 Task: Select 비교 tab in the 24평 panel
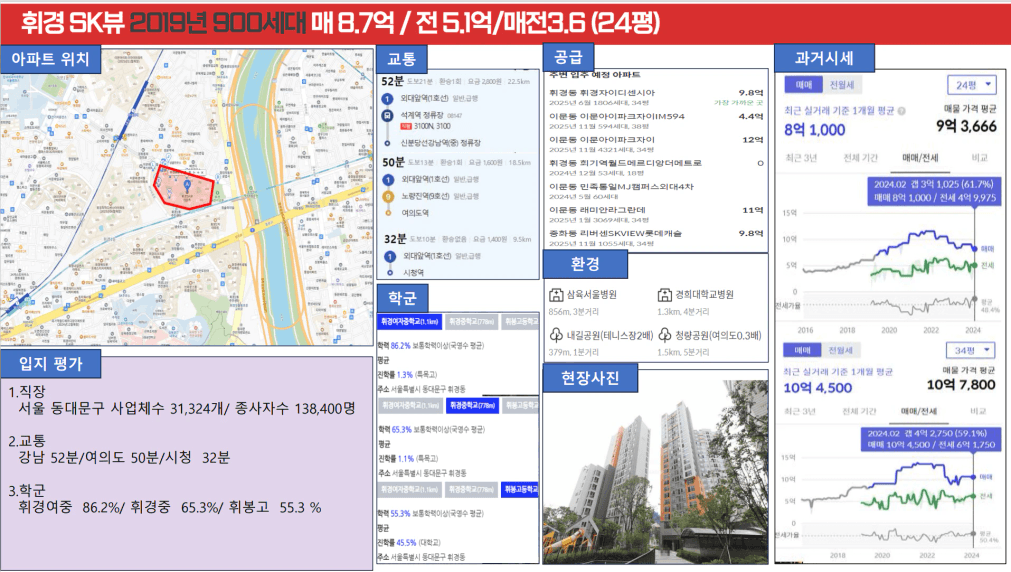pos(979,158)
